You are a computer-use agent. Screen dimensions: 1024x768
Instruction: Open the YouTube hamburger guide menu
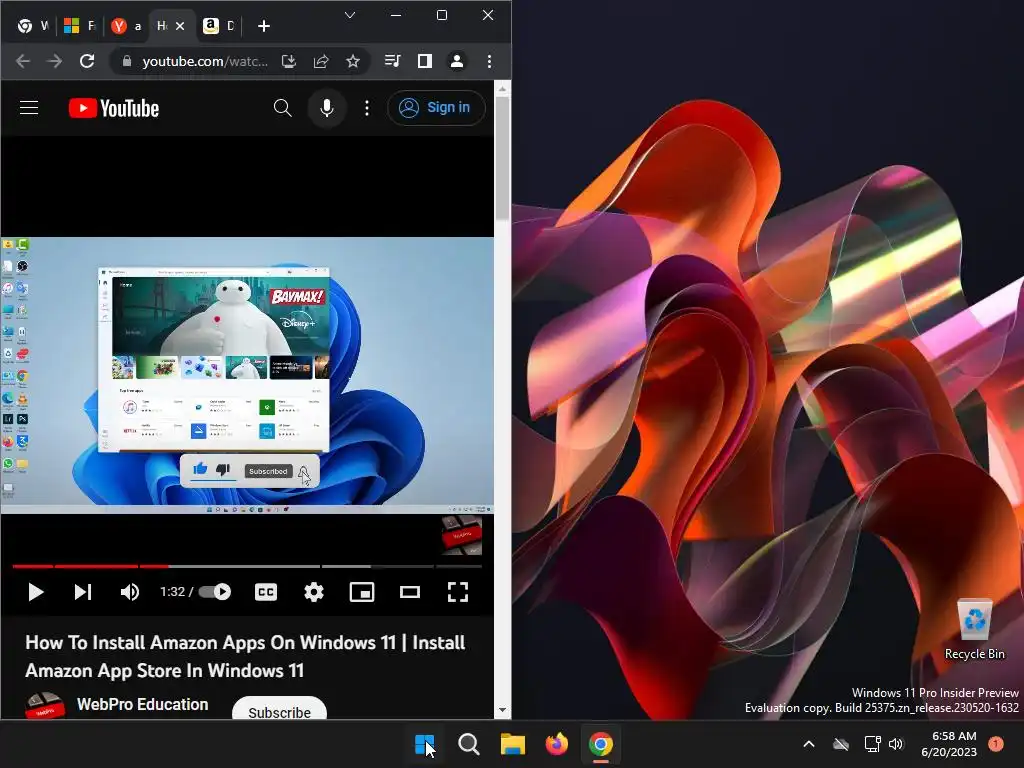(29, 108)
